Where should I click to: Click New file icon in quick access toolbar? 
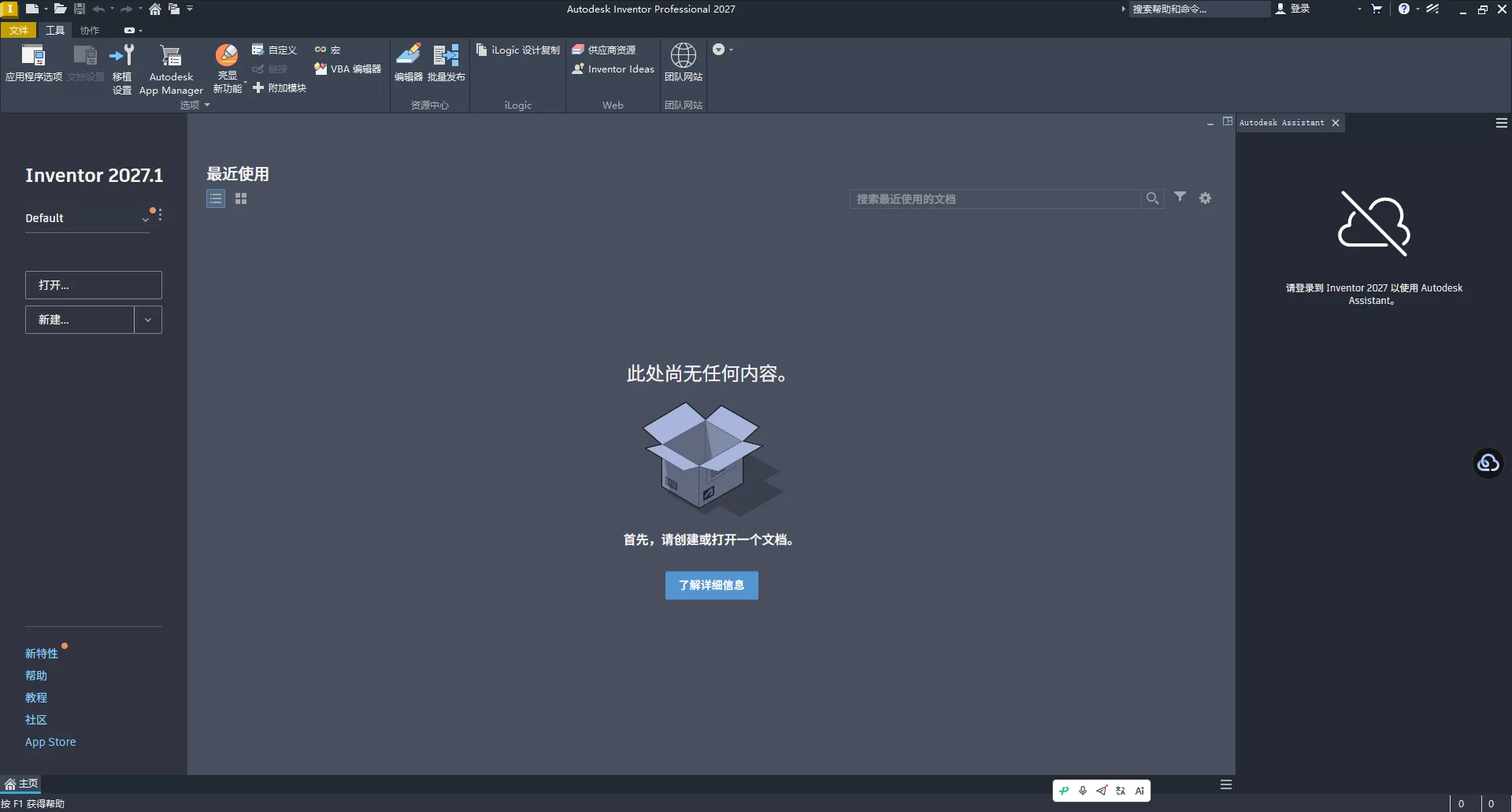point(31,9)
